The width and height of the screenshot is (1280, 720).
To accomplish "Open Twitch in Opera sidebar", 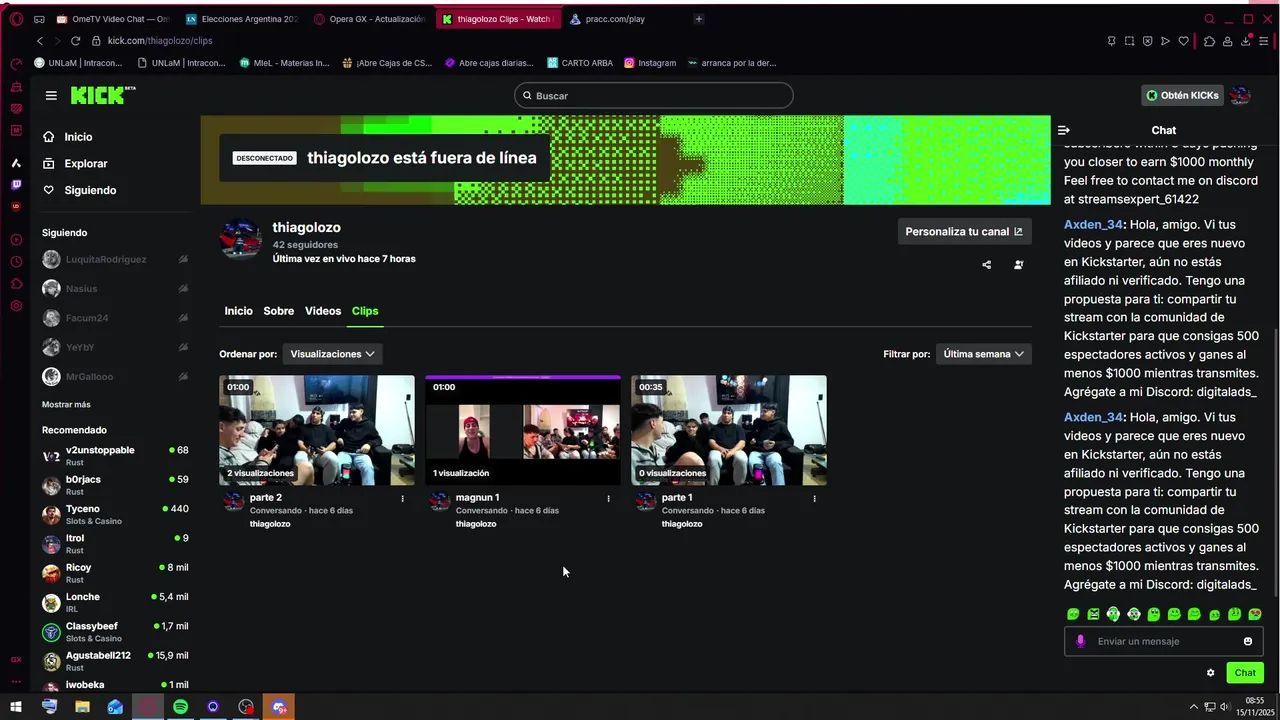I will tap(16, 185).
